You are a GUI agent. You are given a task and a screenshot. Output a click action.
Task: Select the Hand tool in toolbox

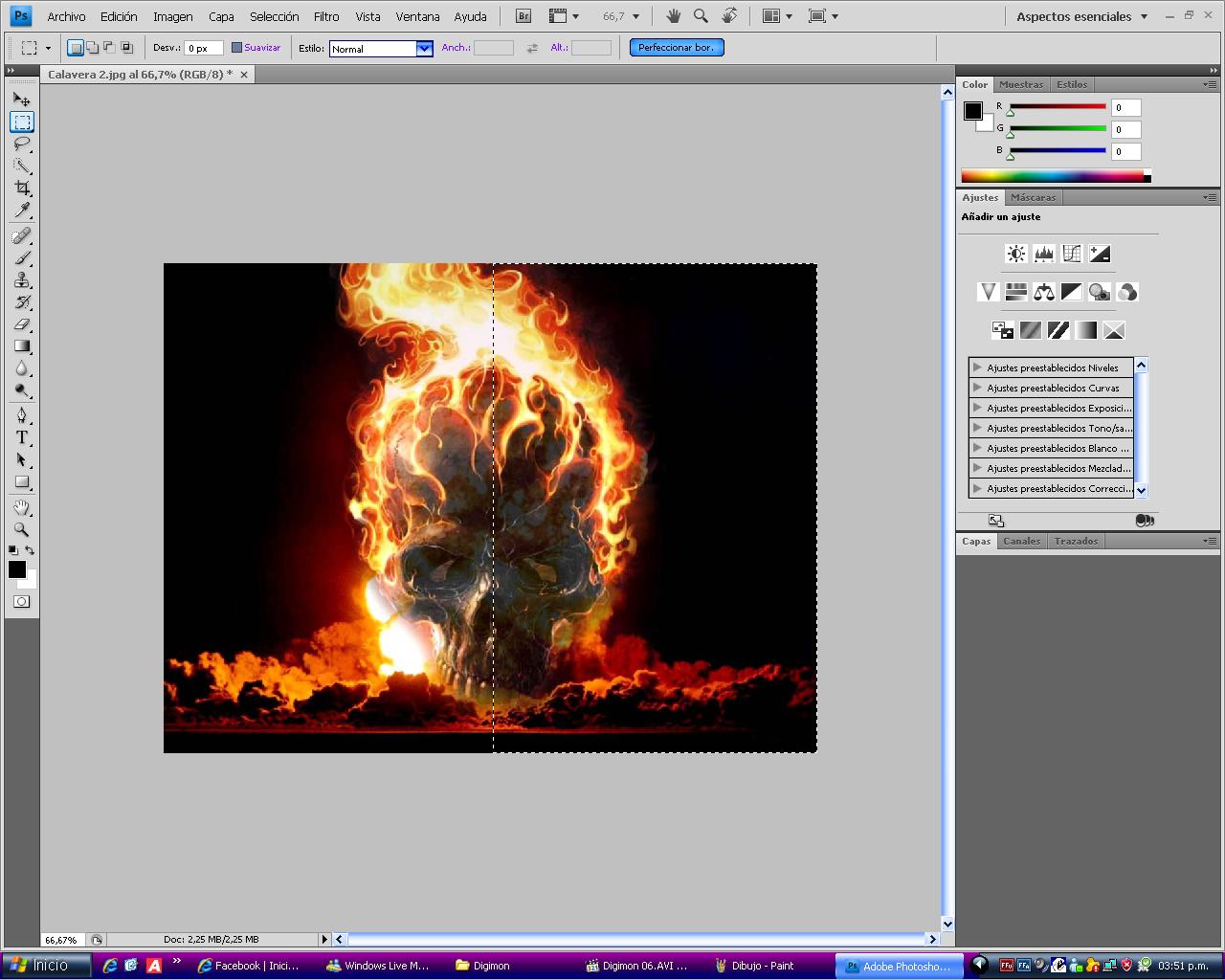(22, 507)
